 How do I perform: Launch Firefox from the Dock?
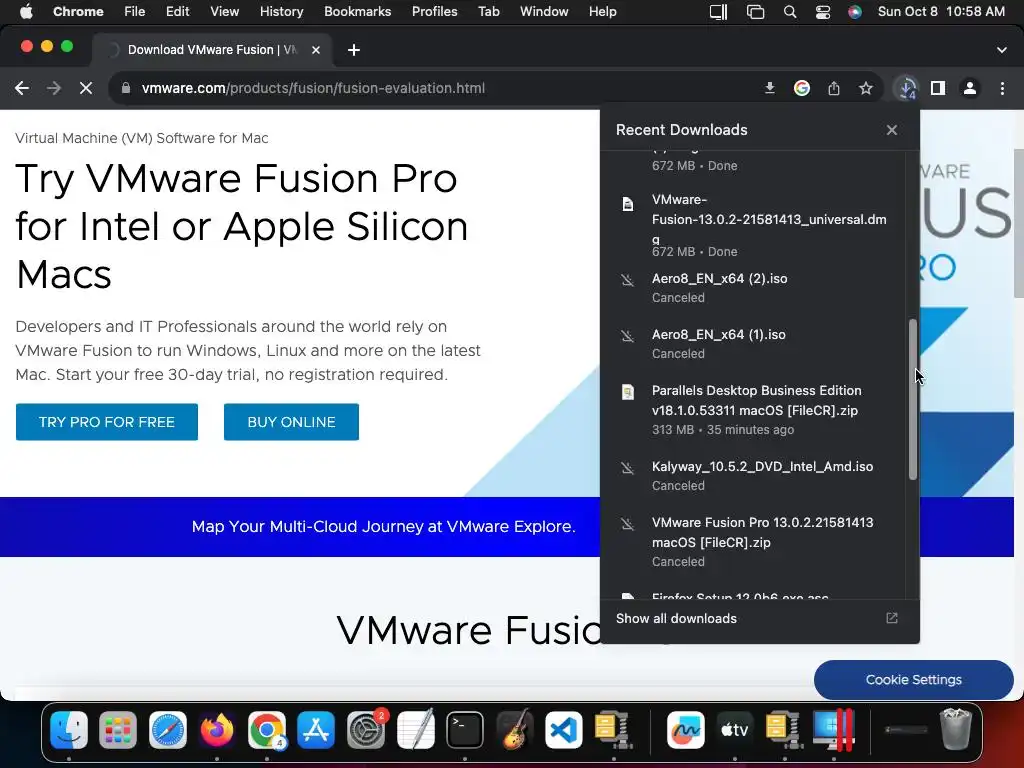pyautogui.click(x=217, y=729)
